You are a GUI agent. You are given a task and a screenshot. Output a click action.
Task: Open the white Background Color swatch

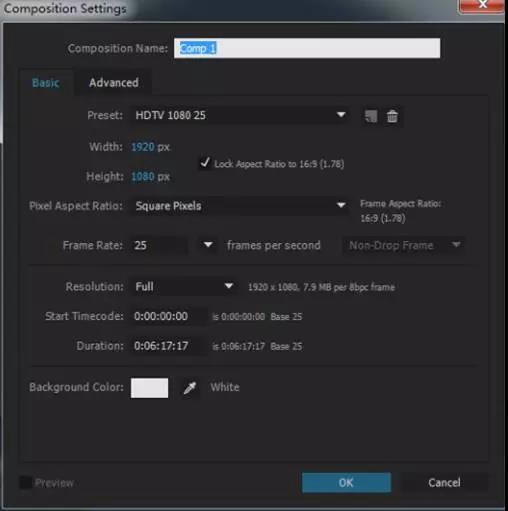[149, 388]
